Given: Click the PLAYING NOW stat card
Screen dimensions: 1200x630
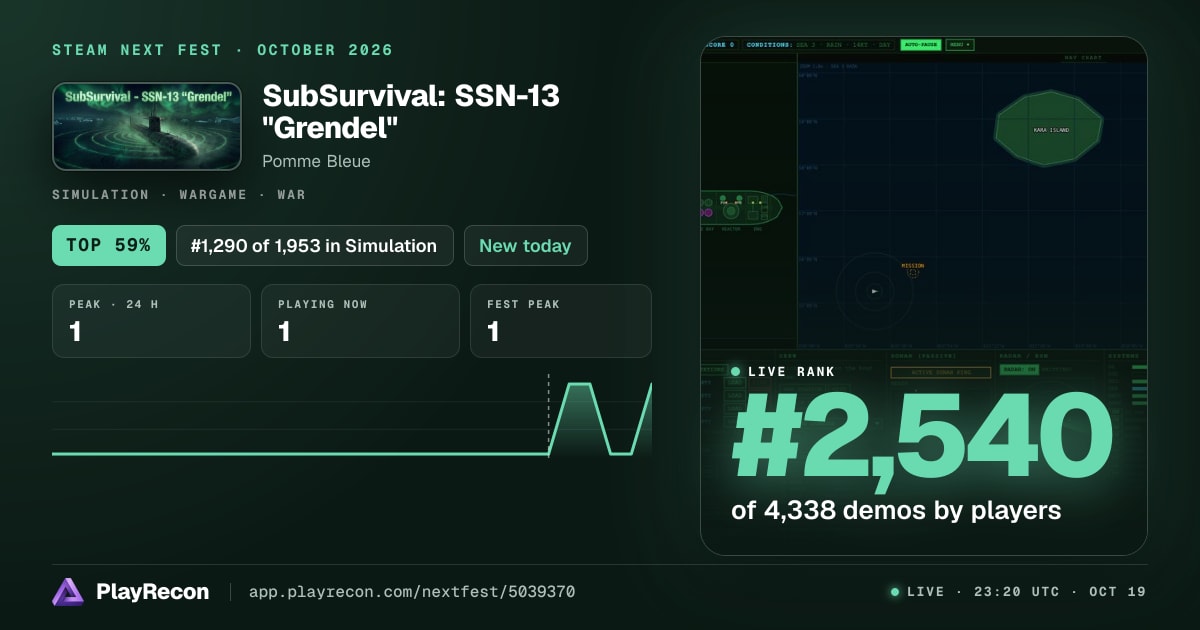Looking at the screenshot, I should click(x=360, y=321).
